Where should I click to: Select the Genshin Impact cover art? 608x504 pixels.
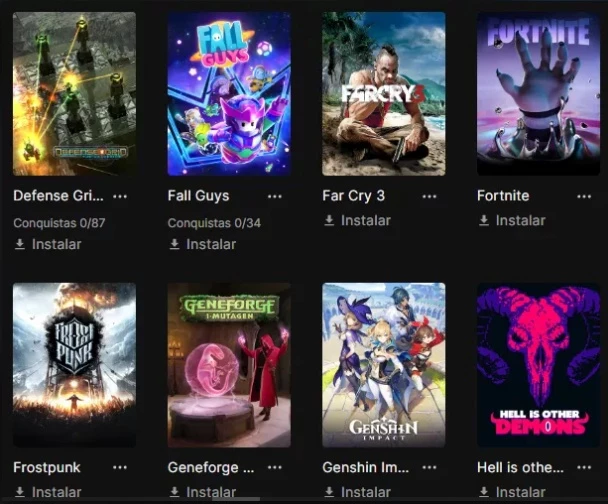(x=383, y=365)
